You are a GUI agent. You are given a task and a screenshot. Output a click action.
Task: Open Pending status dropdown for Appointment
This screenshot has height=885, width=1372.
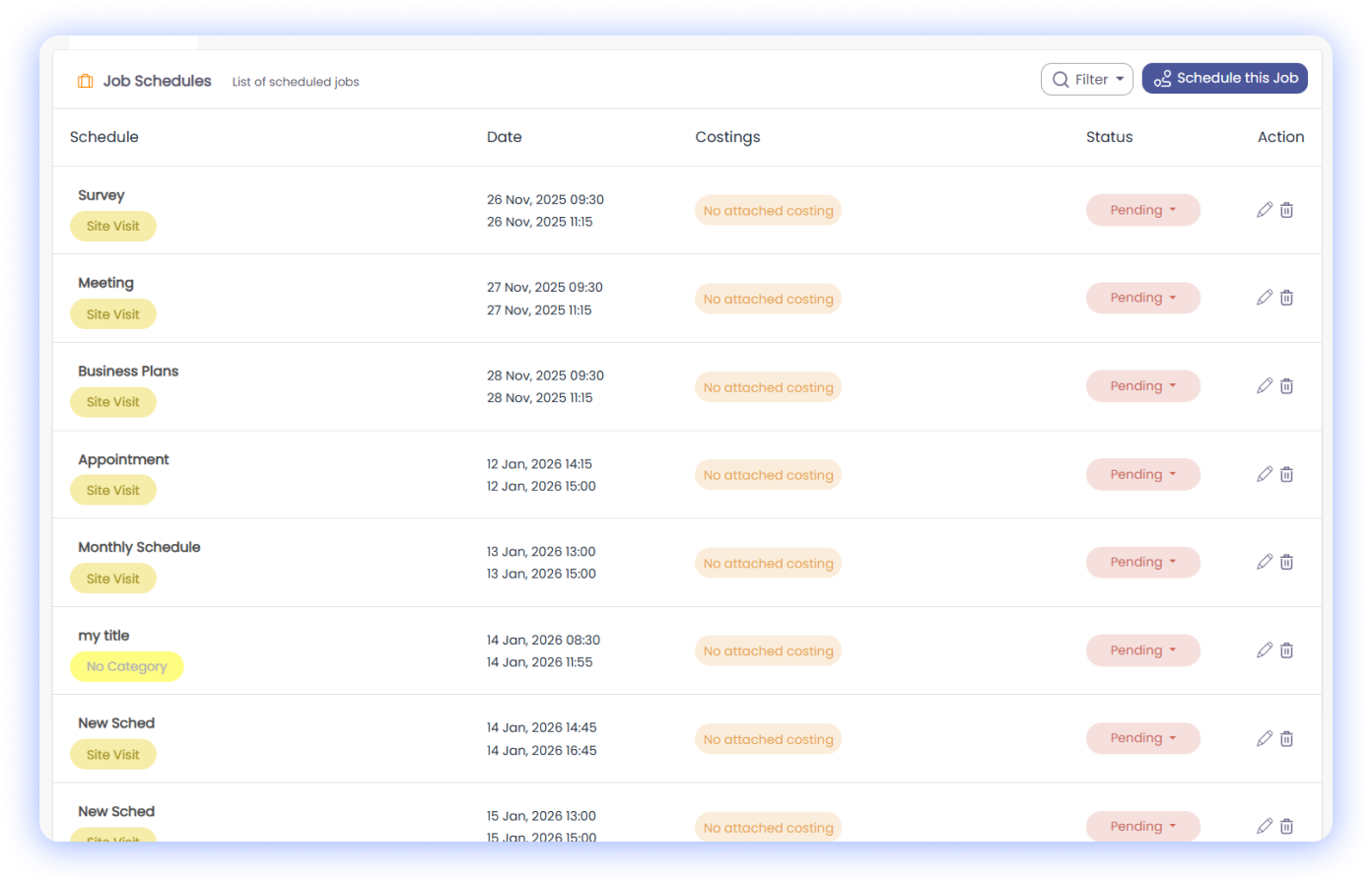pyautogui.click(x=1143, y=474)
